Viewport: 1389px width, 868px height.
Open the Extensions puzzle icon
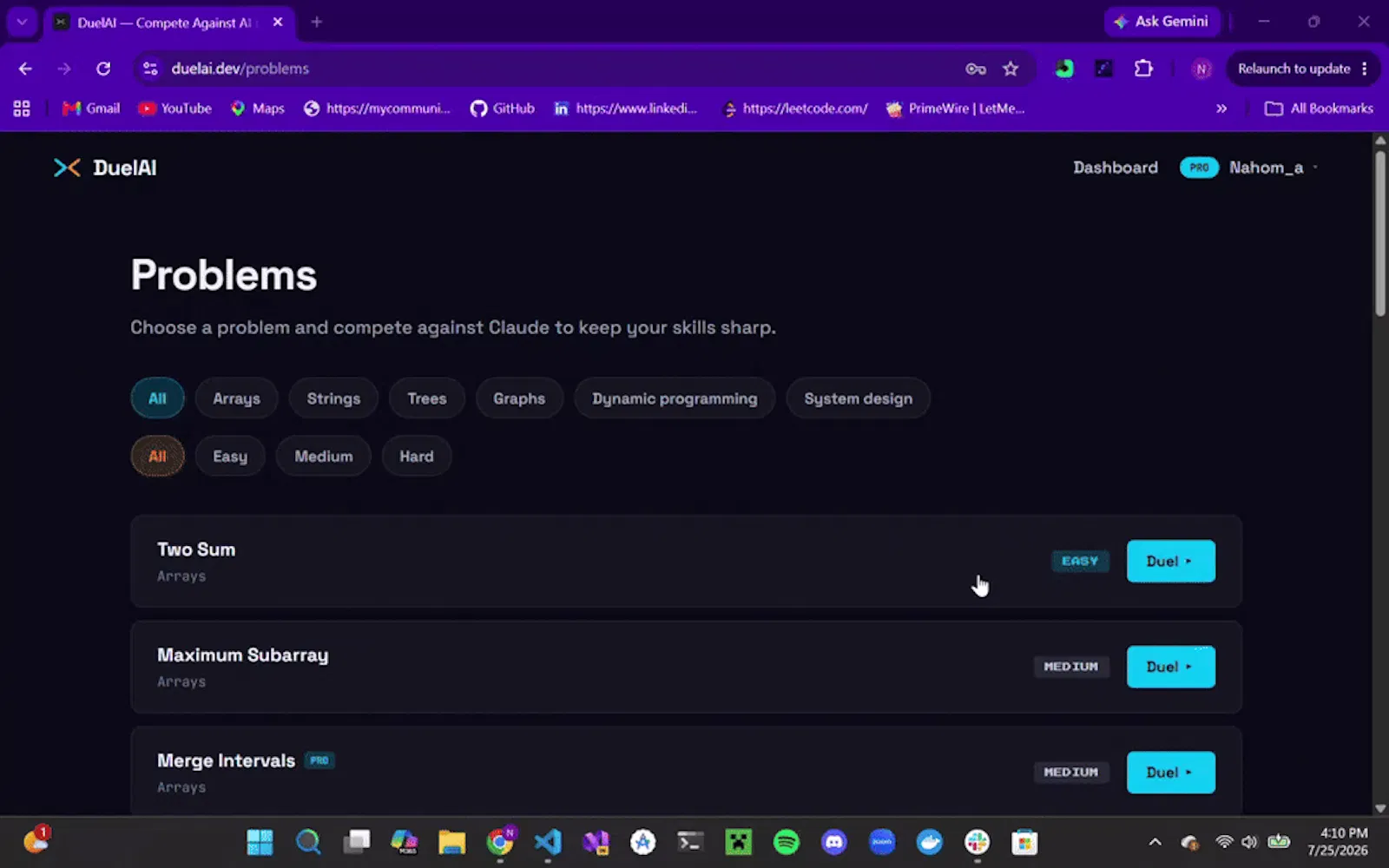click(1143, 69)
